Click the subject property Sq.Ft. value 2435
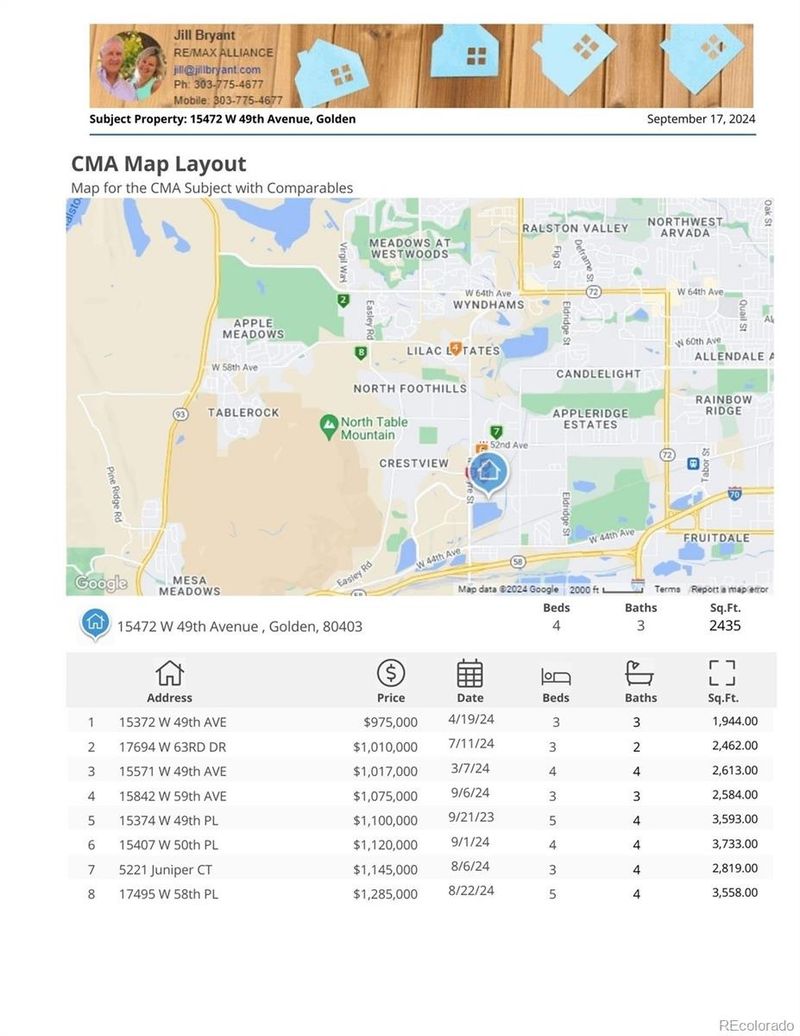 point(725,626)
